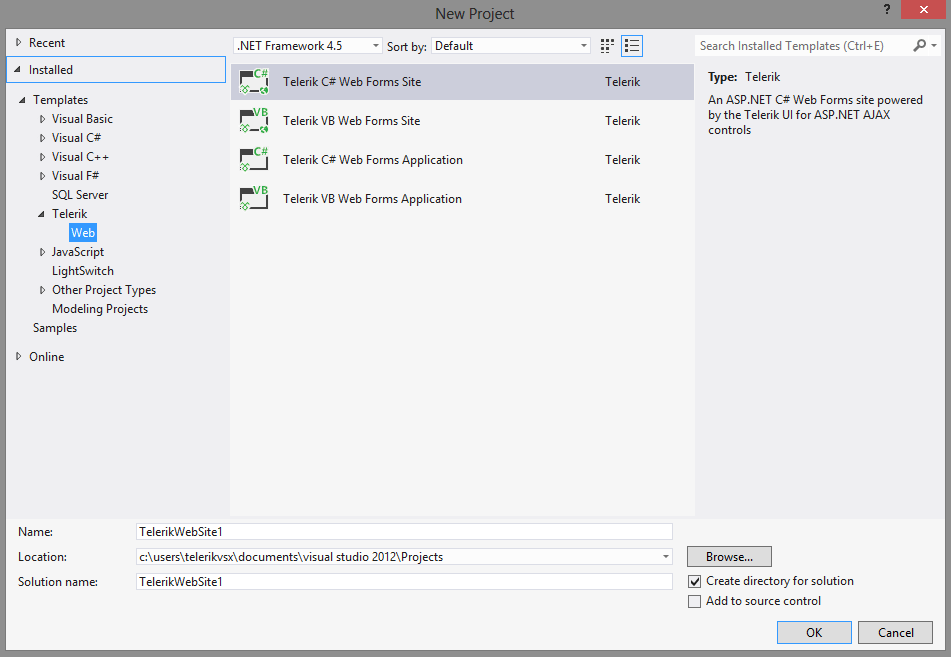The height and width of the screenshot is (657, 951).
Task: Open the Sort by Default dropdown
Action: 511,45
